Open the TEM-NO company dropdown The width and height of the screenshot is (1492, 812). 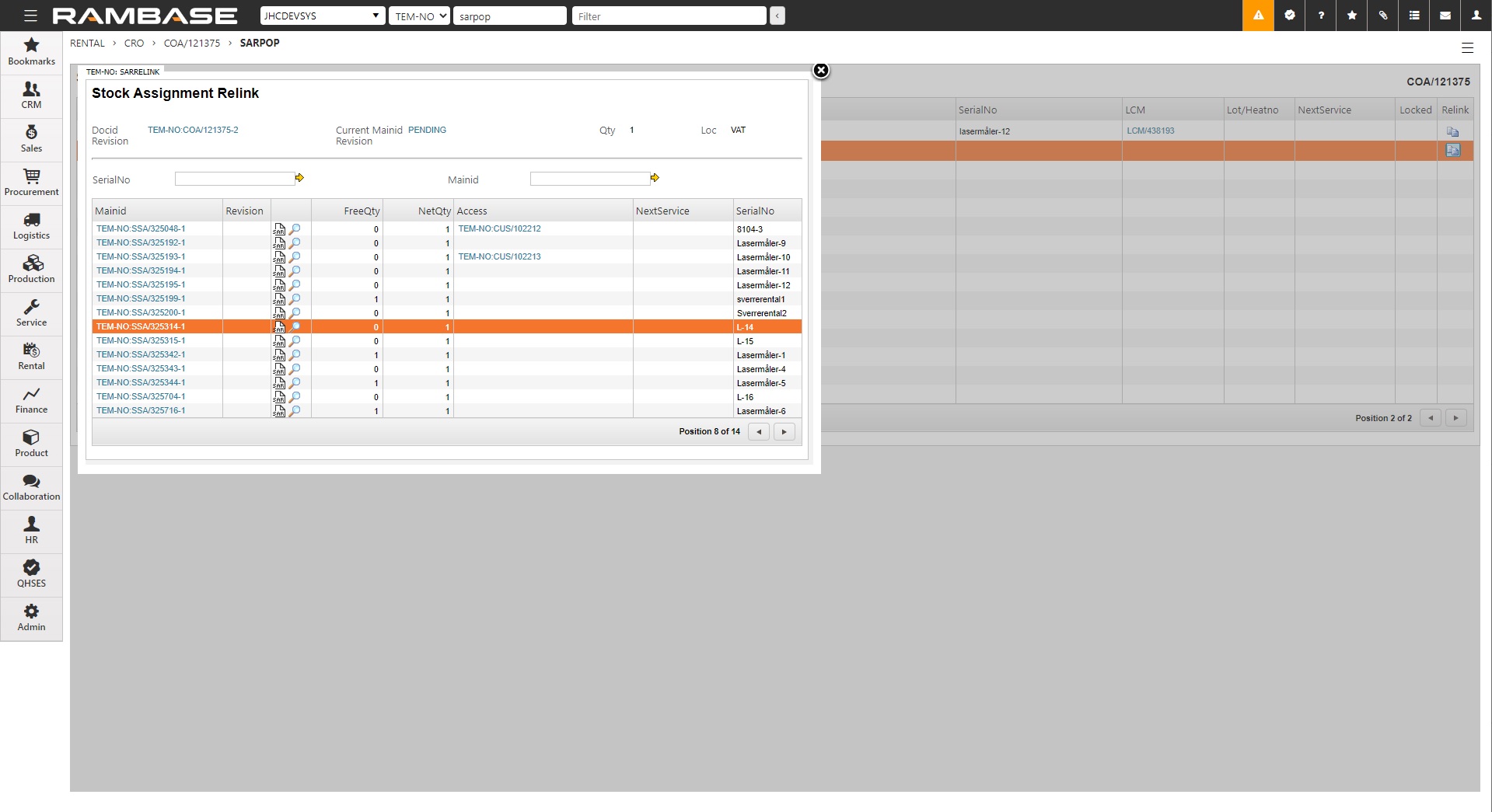tap(419, 16)
